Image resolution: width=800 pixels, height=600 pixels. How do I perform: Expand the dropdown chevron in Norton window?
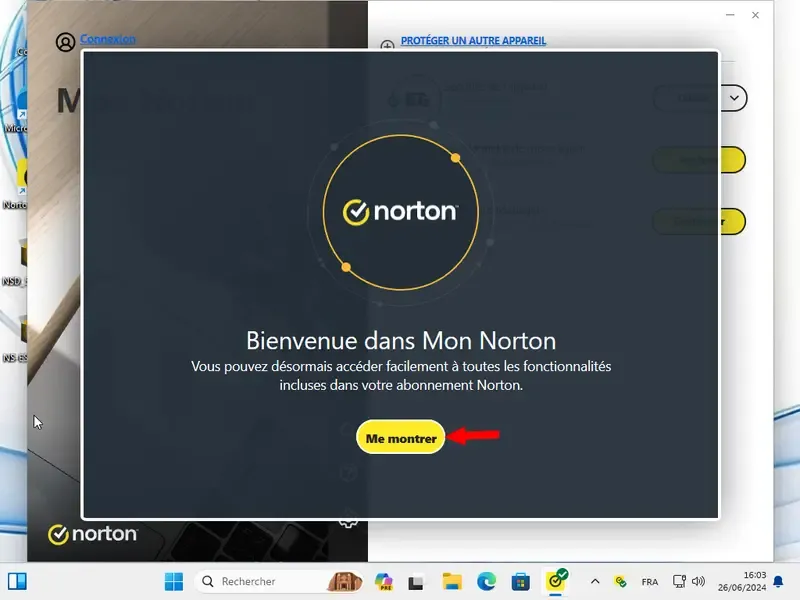[734, 98]
